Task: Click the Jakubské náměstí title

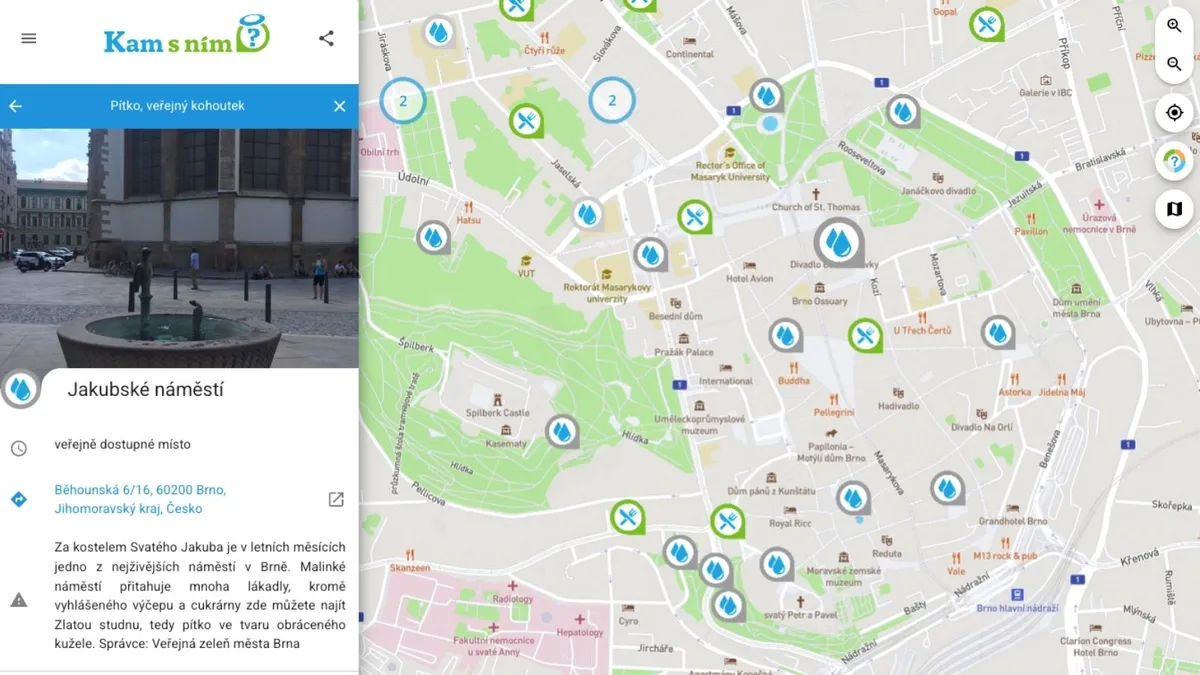Action: 145,390
